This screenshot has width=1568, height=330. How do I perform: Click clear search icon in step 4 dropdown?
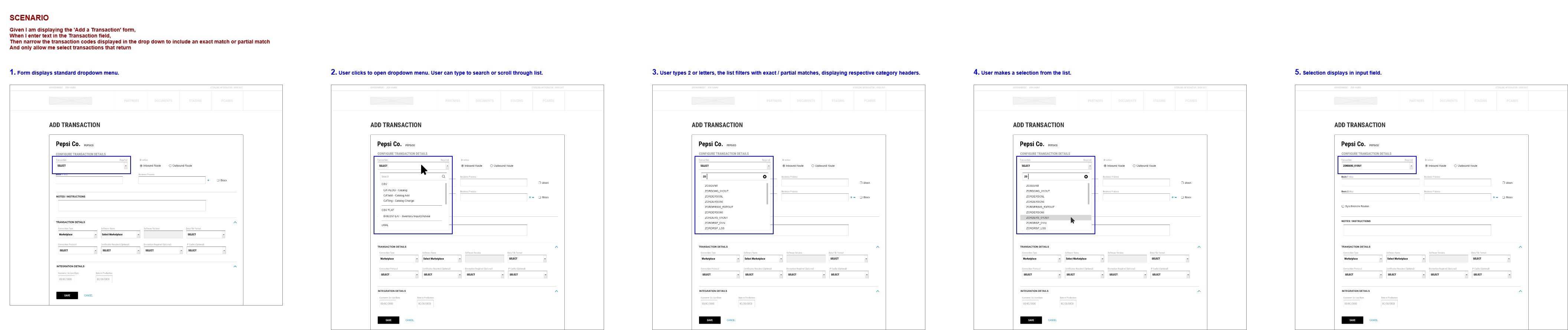pyautogui.click(x=1085, y=177)
